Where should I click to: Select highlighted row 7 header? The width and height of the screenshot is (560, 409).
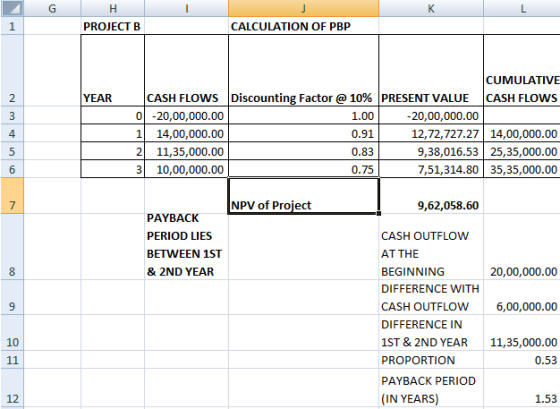pos(12,196)
